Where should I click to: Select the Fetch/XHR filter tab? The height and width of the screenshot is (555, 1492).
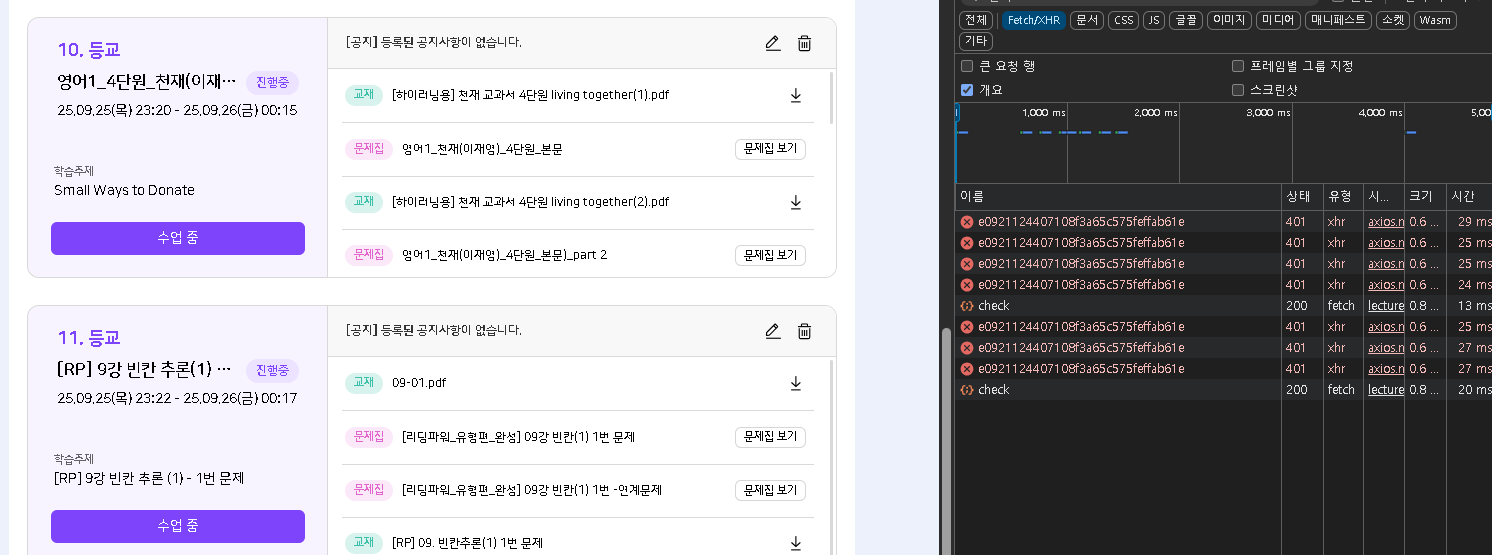click(x=1033, y=20)
